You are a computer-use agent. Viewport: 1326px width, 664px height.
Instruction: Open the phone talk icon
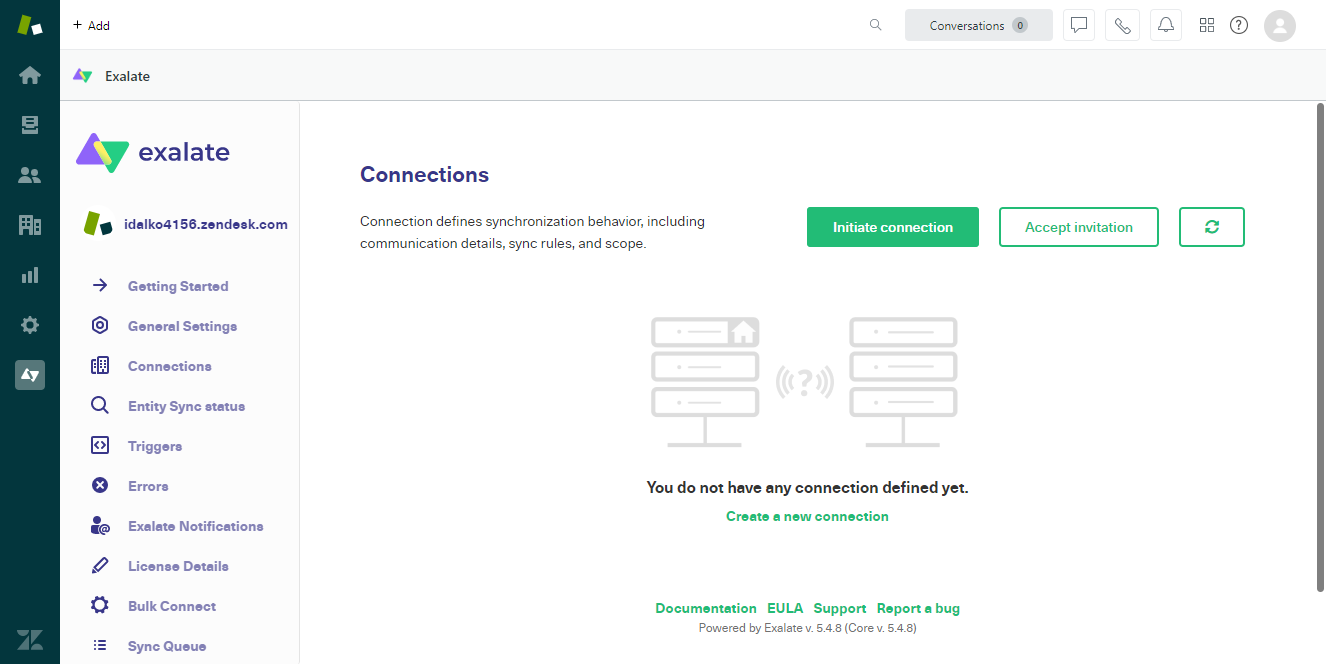pyautogui.click(x=1122, y=25)
